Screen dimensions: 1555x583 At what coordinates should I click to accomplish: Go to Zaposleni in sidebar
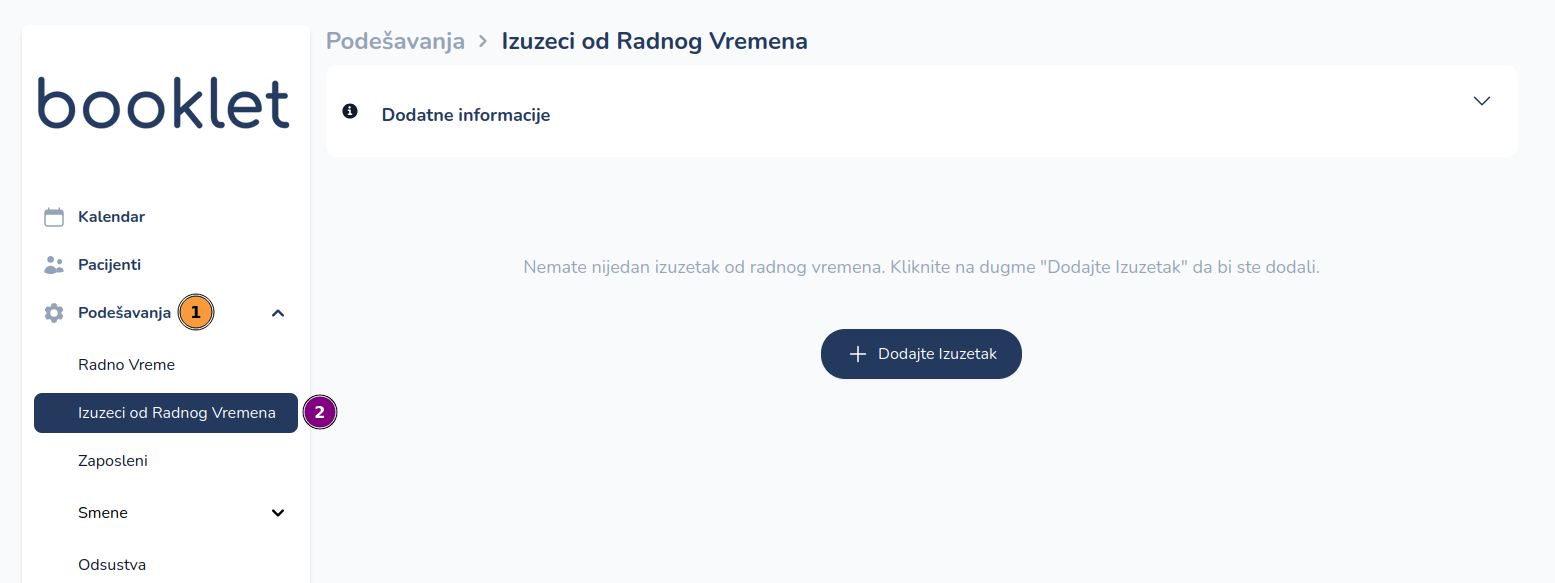(x=113, y=461)
